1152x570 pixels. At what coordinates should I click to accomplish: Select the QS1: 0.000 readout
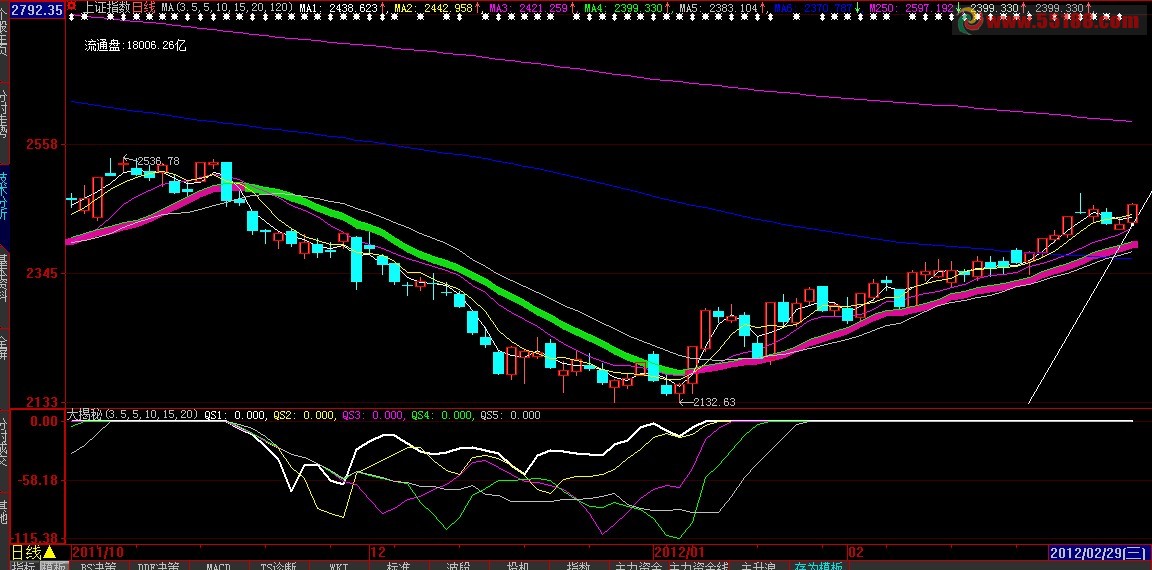tap(235, 415)
